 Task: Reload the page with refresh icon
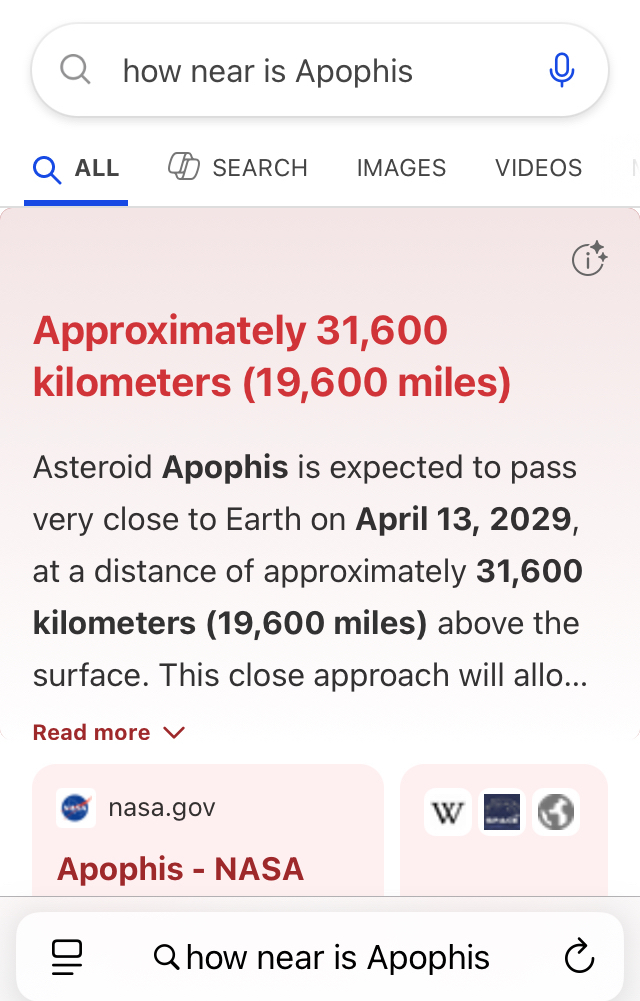(x=580, y=957)
